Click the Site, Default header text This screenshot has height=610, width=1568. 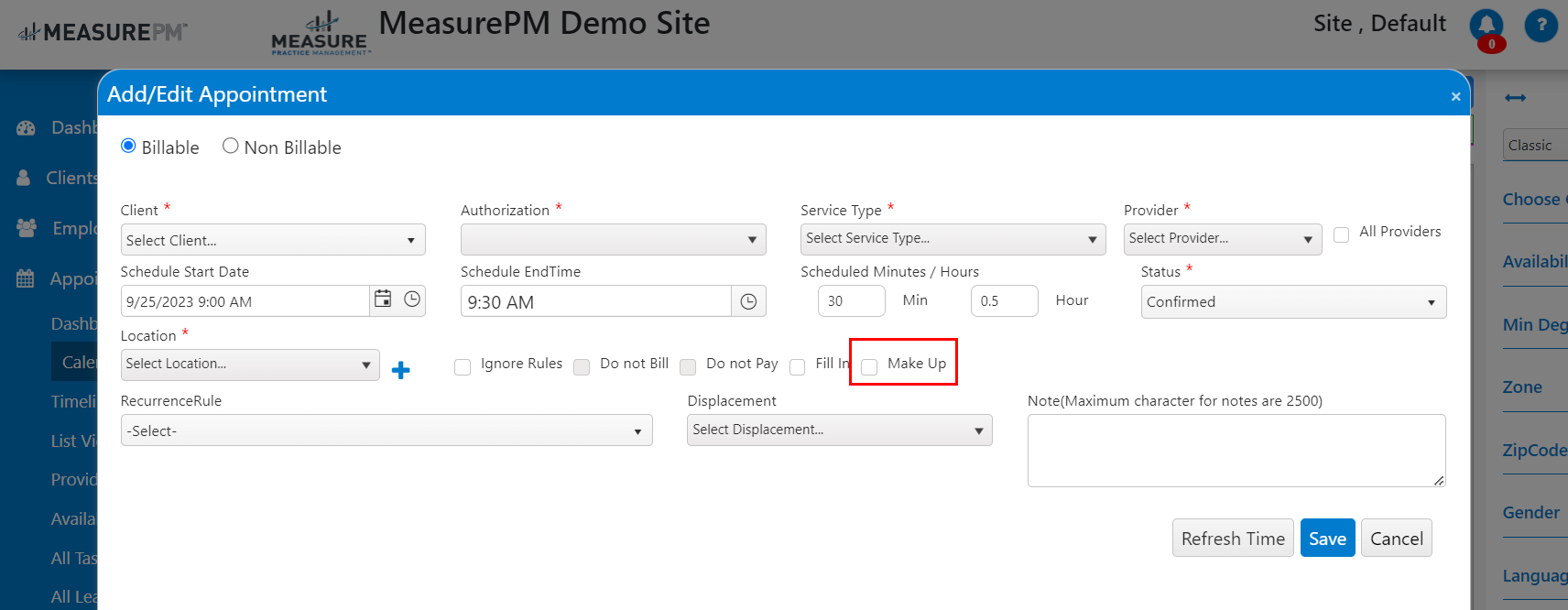pos(1379,24)
